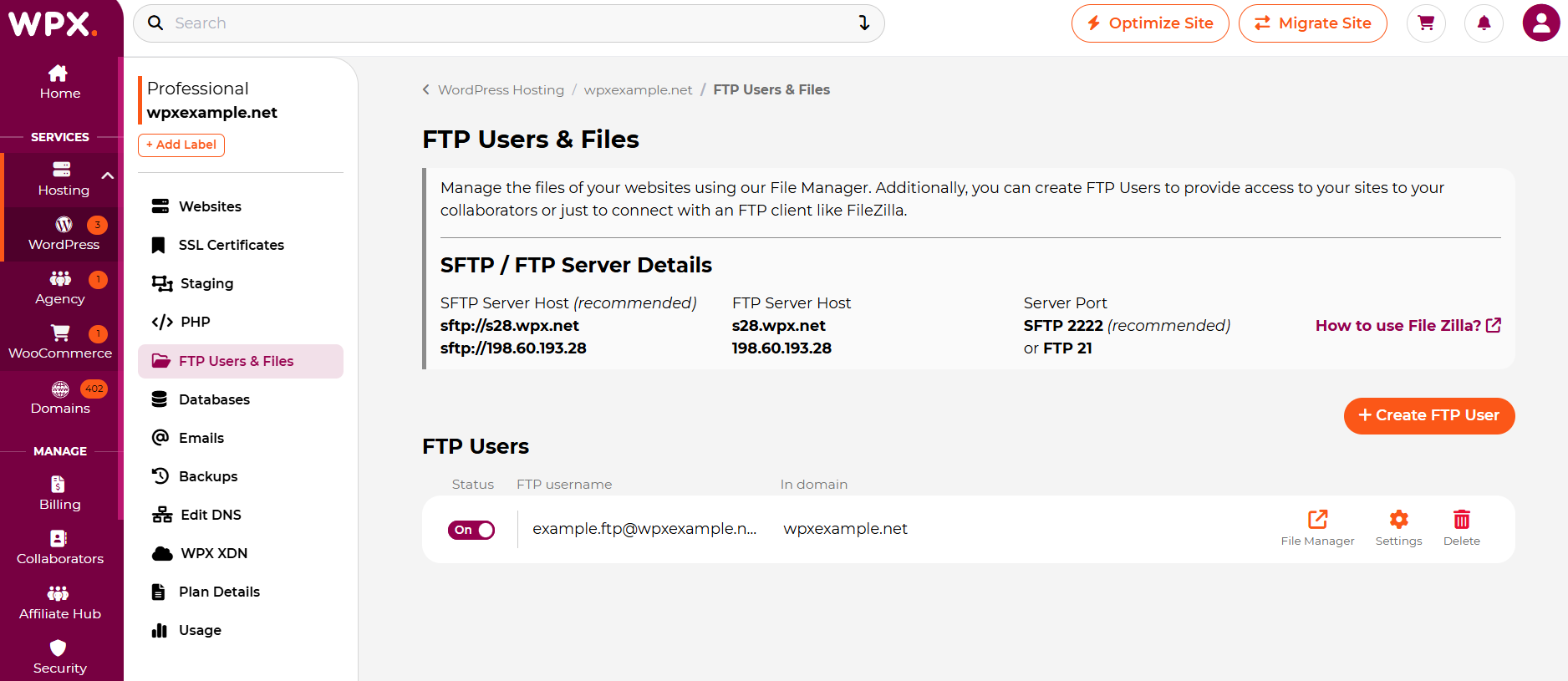1568x681 pixels.
Task: Open Databases menu item
Action: [241, 399]
